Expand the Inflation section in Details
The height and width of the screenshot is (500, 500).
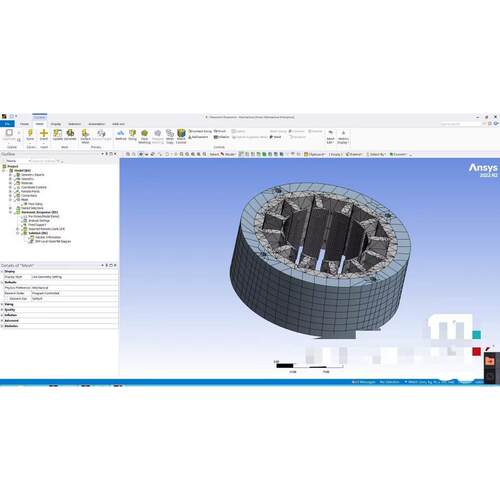[3, 315]
